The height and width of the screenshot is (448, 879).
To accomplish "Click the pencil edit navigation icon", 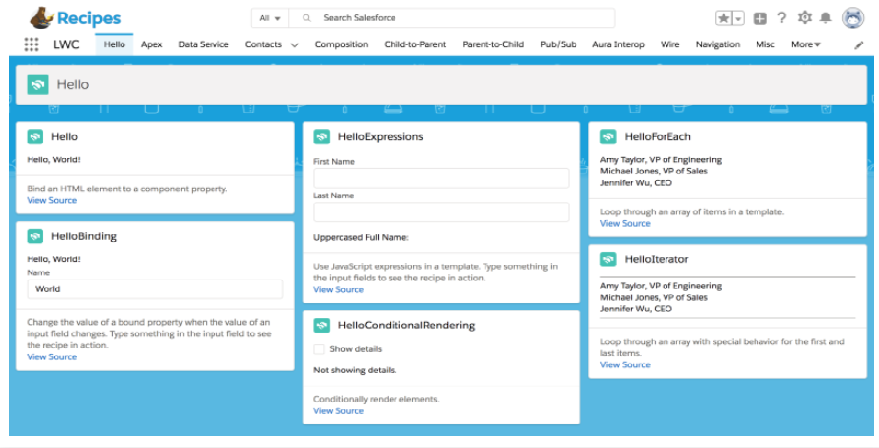I will pos(858,45).
